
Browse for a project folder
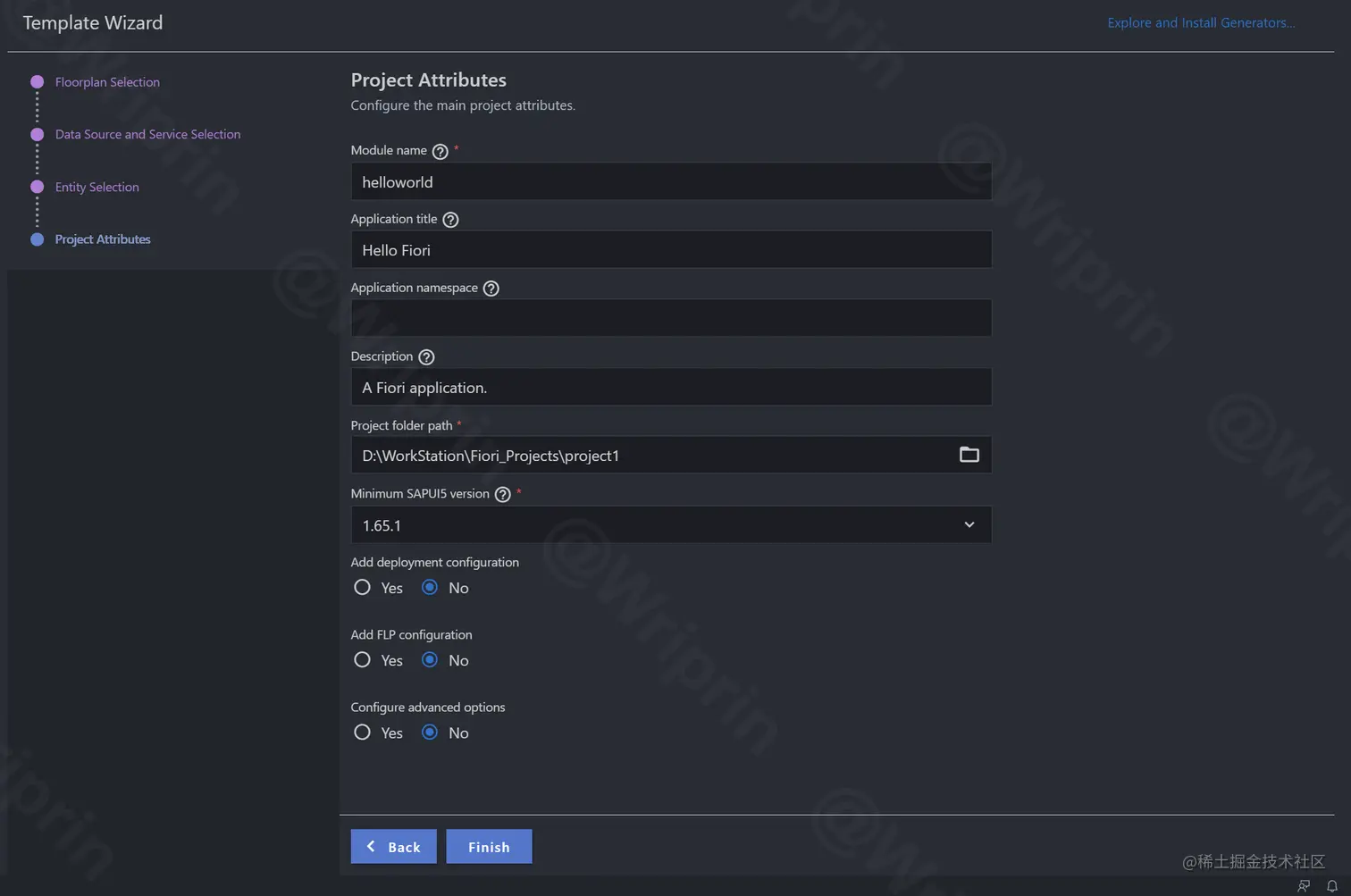(x=969, y=455)
